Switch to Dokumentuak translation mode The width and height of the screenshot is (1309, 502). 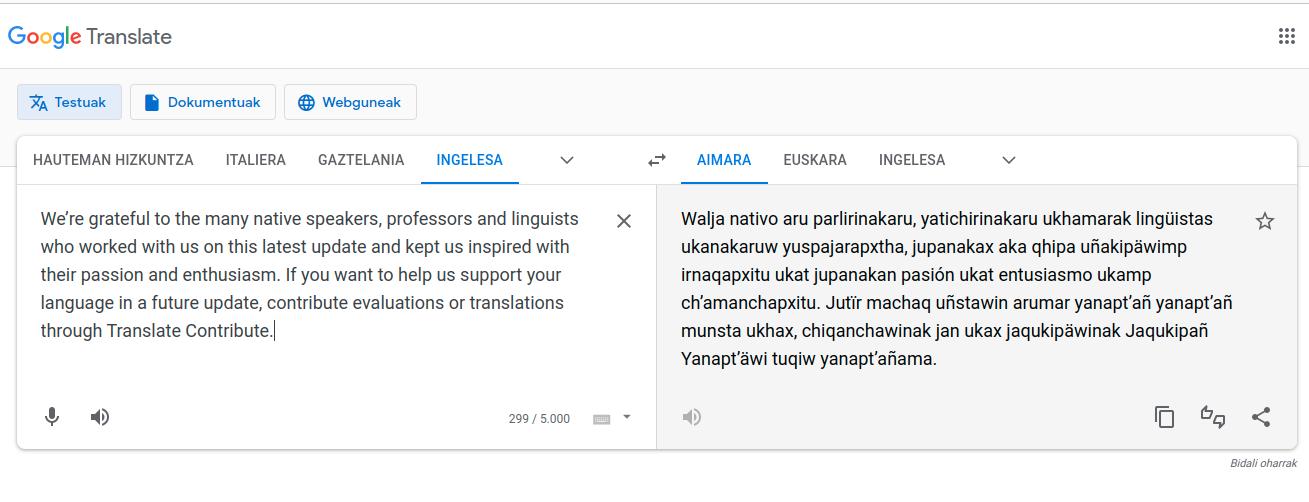(203, 102)
